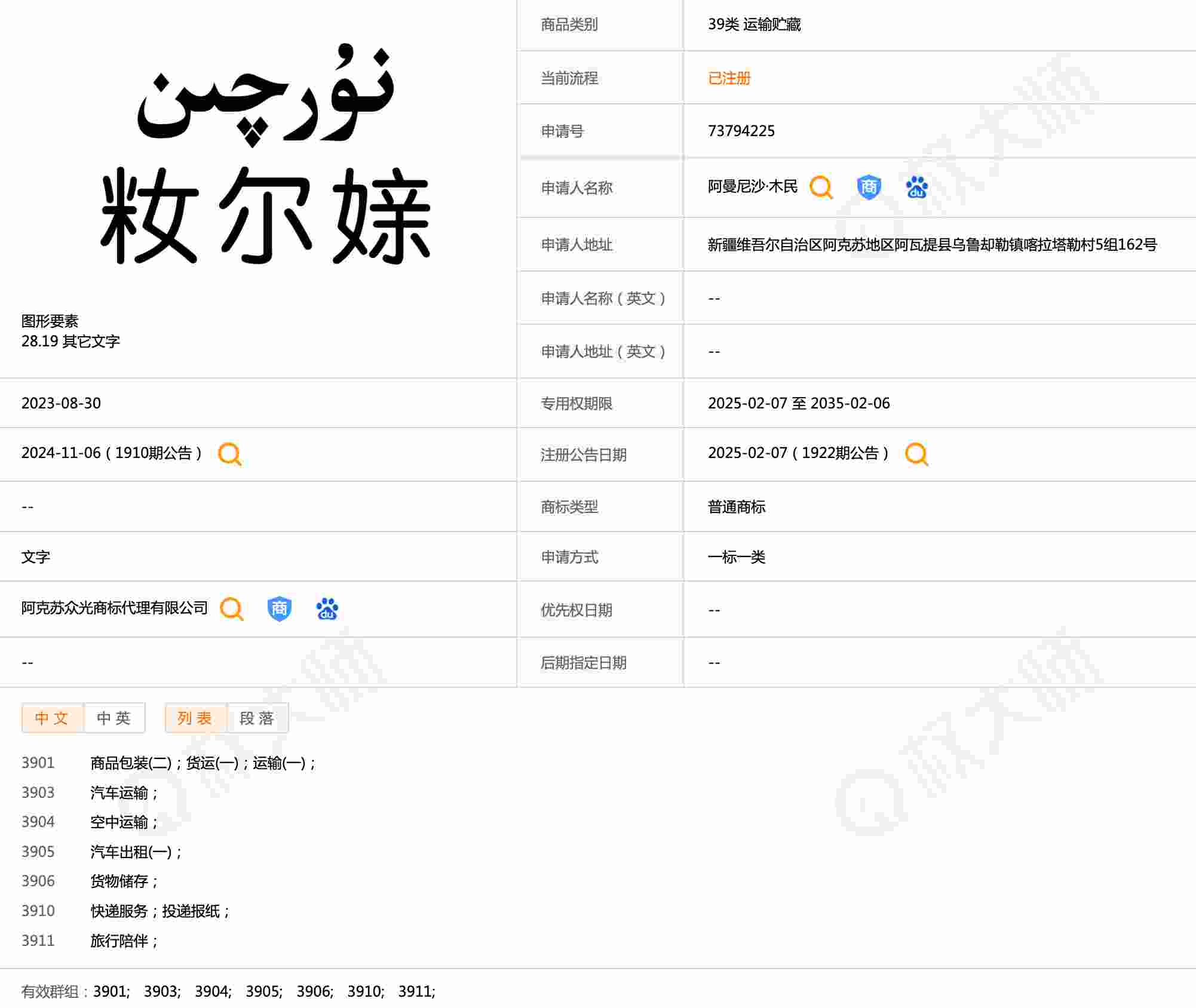
Task: Click the 已注册 status text
Action: (729, 78)
